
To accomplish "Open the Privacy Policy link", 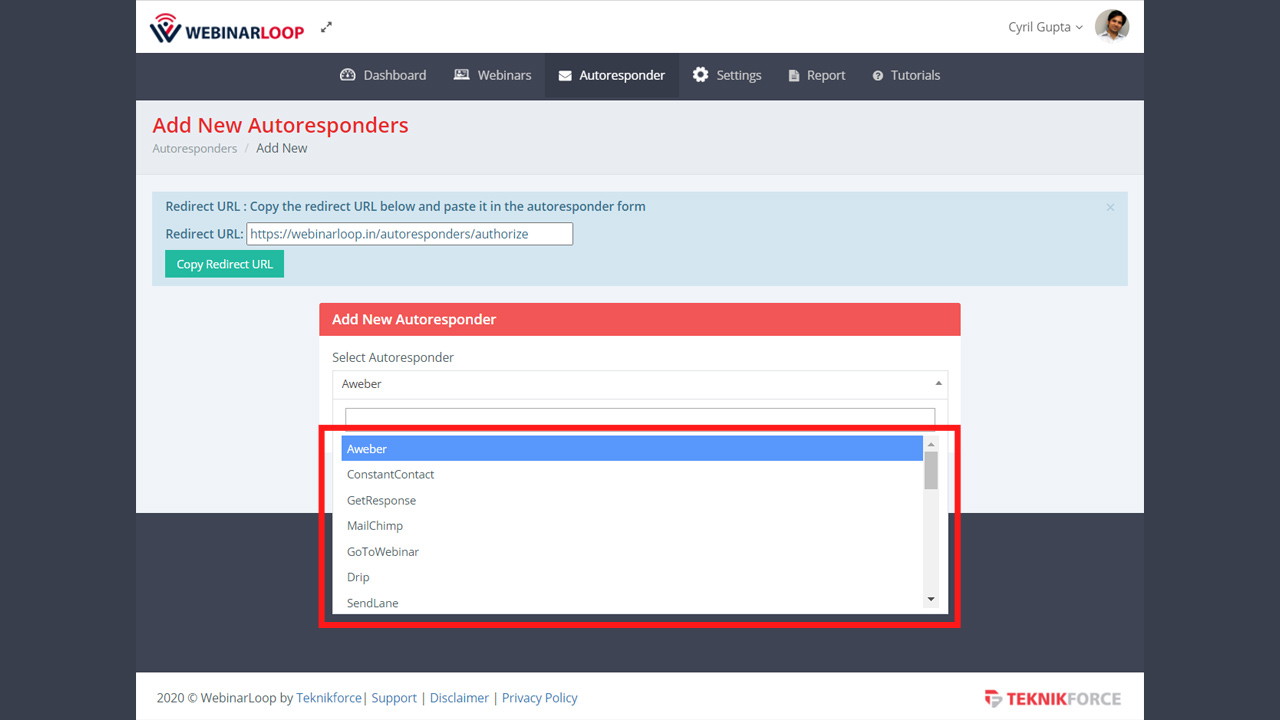I will click(539, 698).
